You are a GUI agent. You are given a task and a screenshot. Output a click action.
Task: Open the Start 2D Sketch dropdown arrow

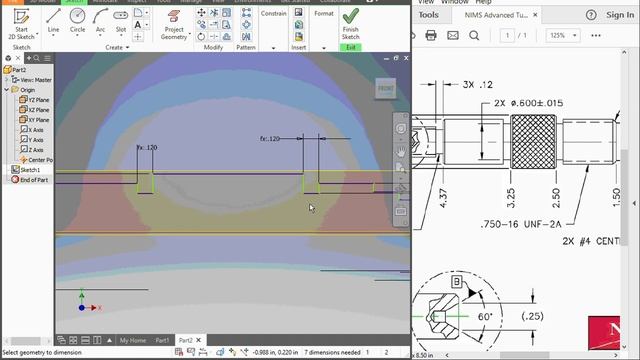pos(37,33)
